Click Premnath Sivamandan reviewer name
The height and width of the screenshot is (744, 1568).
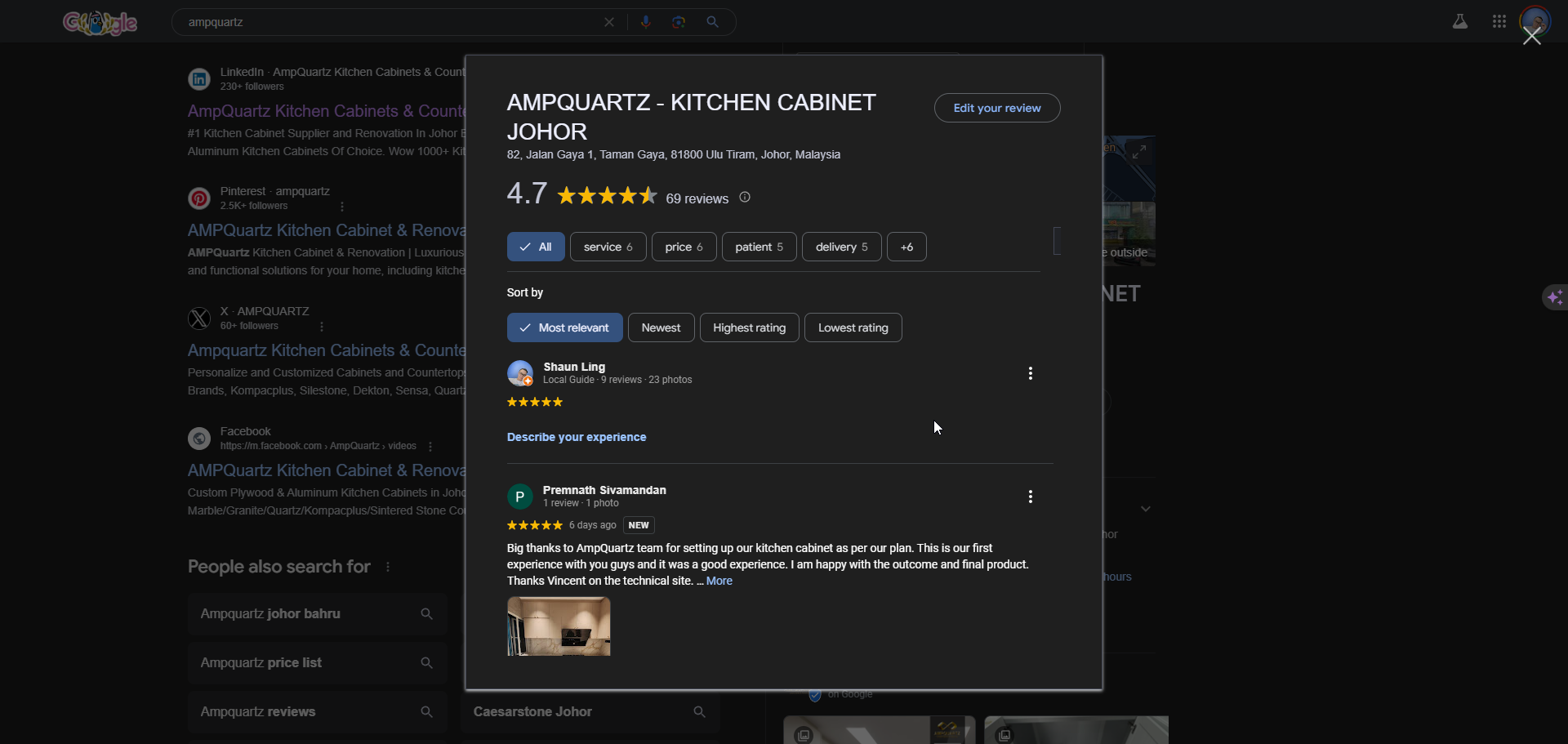click(x=604, y=490)
